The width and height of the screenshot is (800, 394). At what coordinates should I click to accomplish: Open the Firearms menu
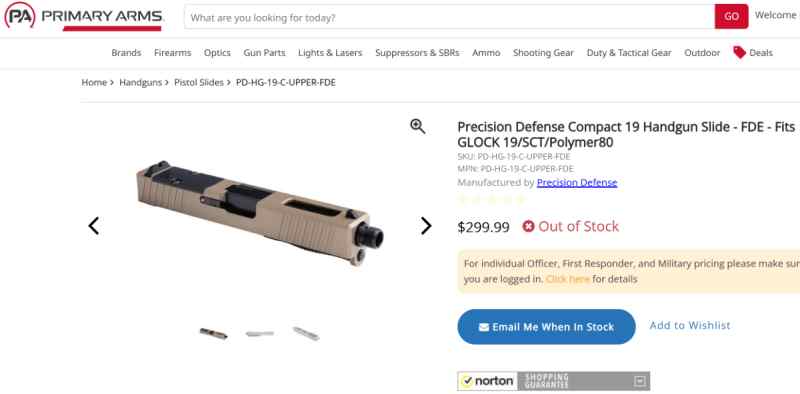172,53
